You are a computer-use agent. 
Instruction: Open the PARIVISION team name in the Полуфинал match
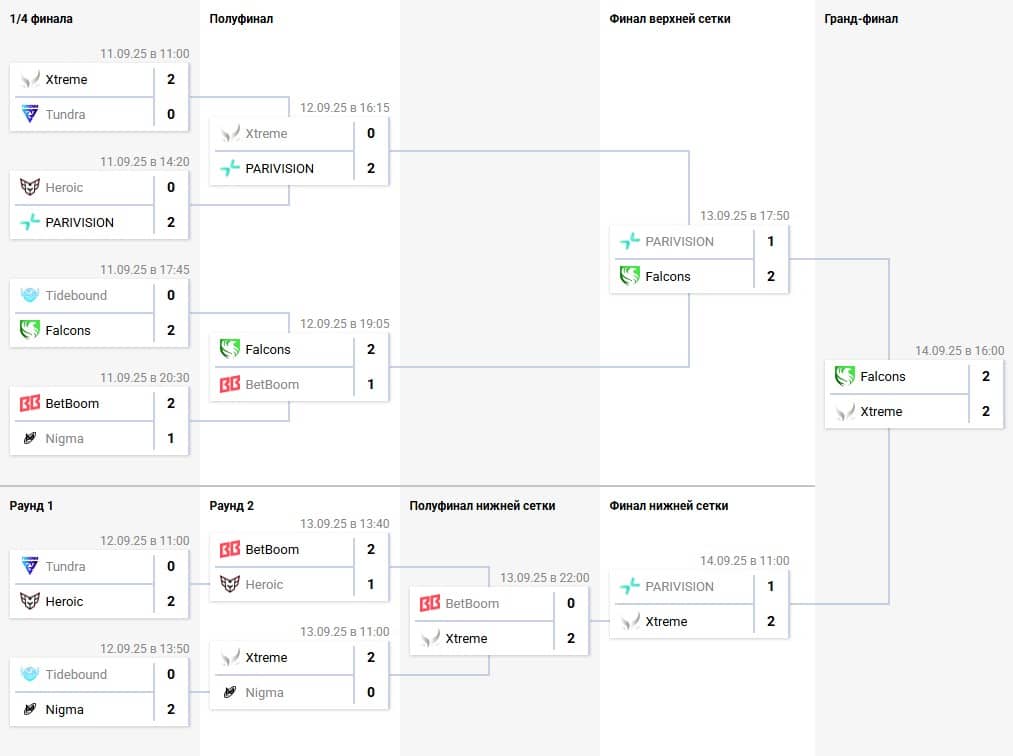pos(280,168)
